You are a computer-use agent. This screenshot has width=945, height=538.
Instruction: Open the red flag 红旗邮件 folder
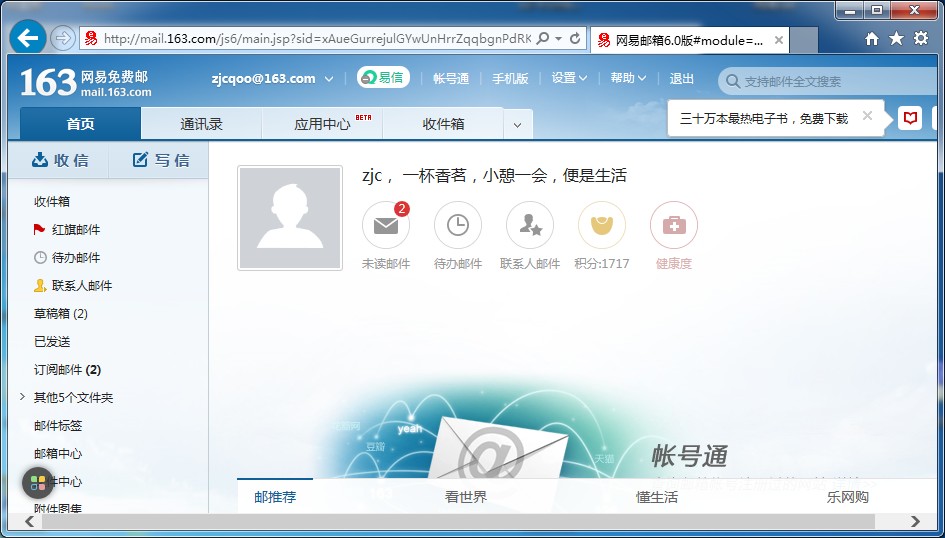pyautogui.click(x=67, y=230)
